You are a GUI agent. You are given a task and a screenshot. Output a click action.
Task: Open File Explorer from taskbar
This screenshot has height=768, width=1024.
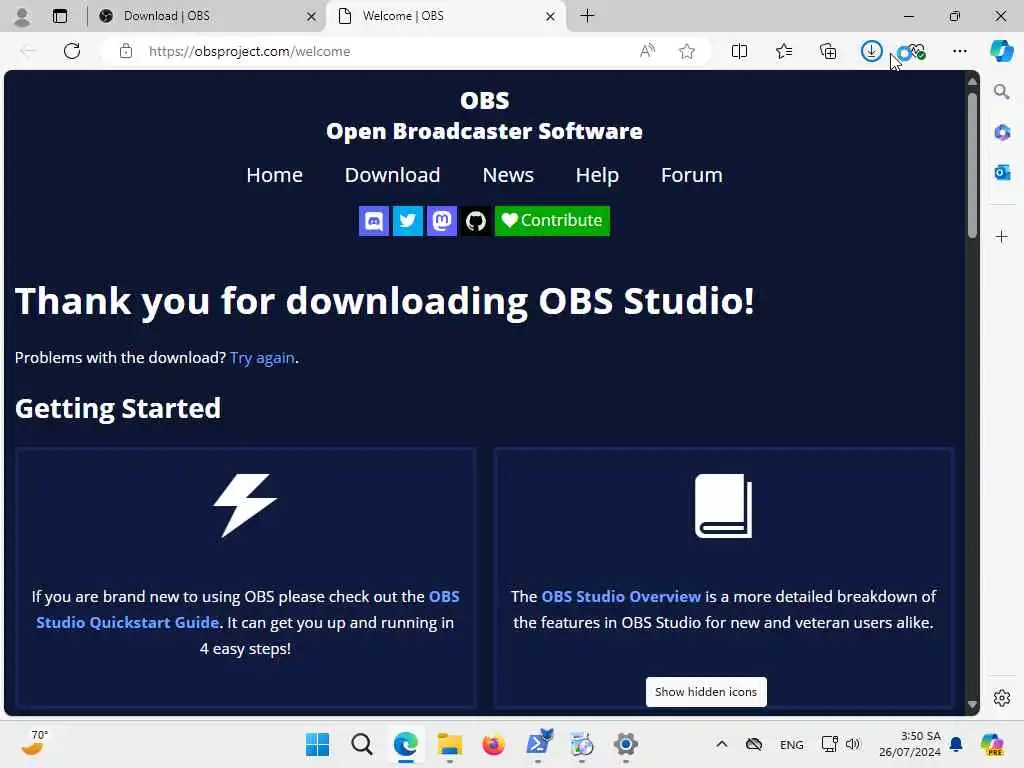tap(449, 744)
